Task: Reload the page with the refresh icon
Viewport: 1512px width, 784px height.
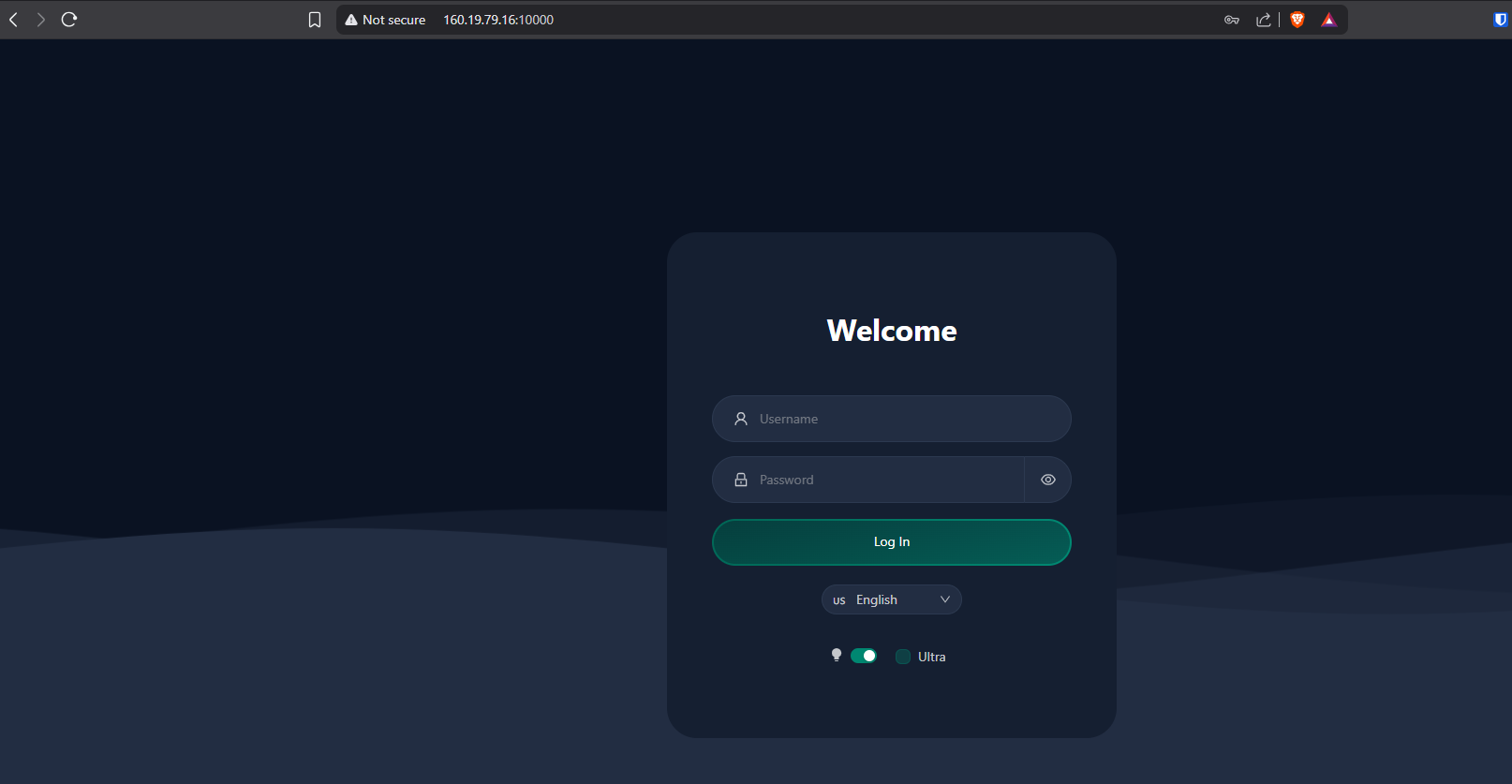Action: [x=69, y=20]
